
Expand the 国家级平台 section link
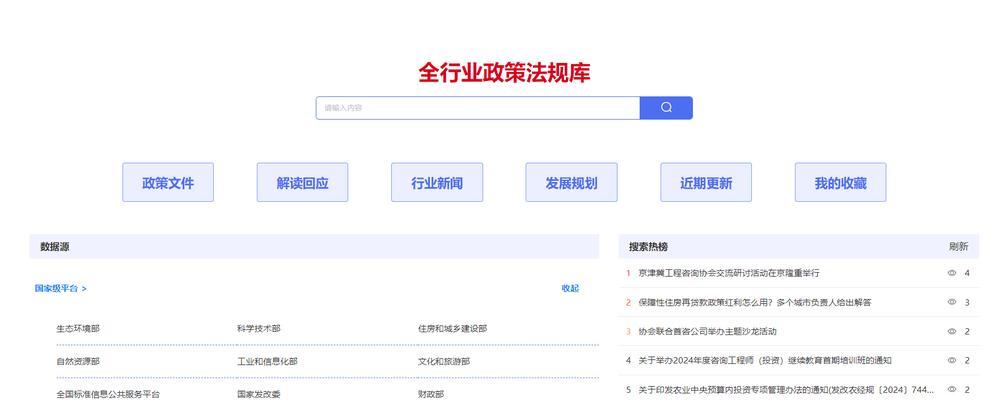(x=60, y=289)
